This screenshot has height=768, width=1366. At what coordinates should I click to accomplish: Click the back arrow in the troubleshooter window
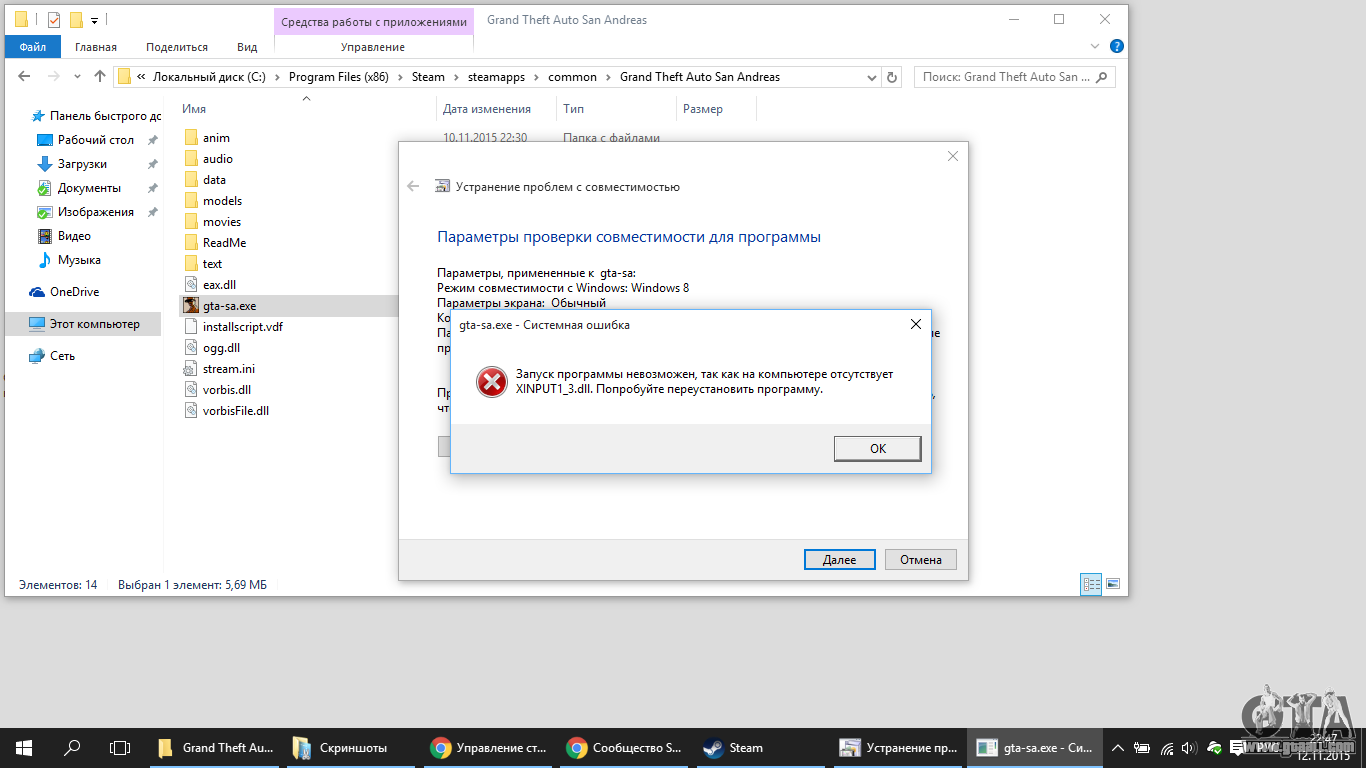coord(413,187)
